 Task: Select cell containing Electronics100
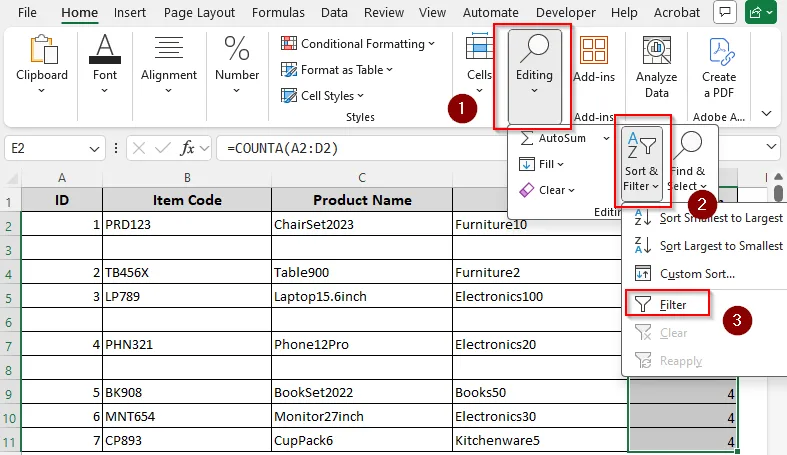point(539,296)
